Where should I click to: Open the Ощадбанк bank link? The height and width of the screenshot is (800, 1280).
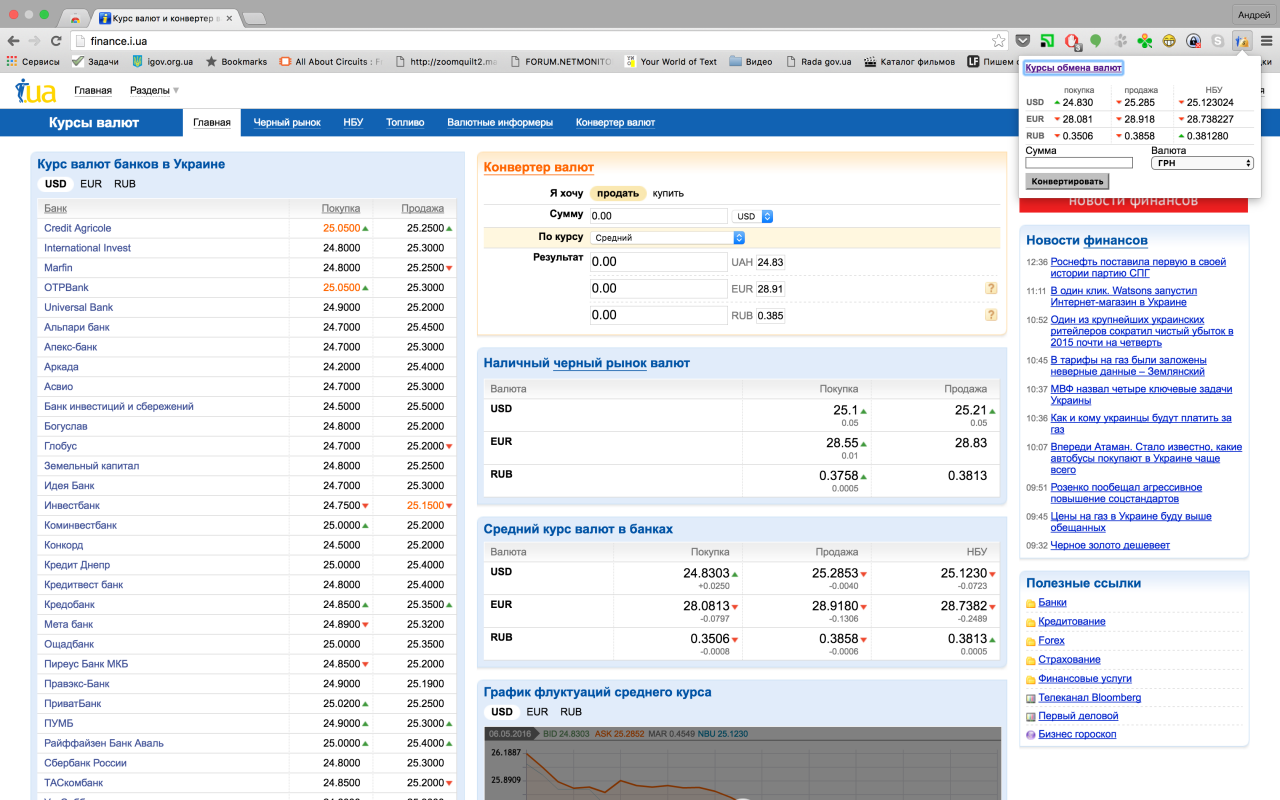coord(69,644)
